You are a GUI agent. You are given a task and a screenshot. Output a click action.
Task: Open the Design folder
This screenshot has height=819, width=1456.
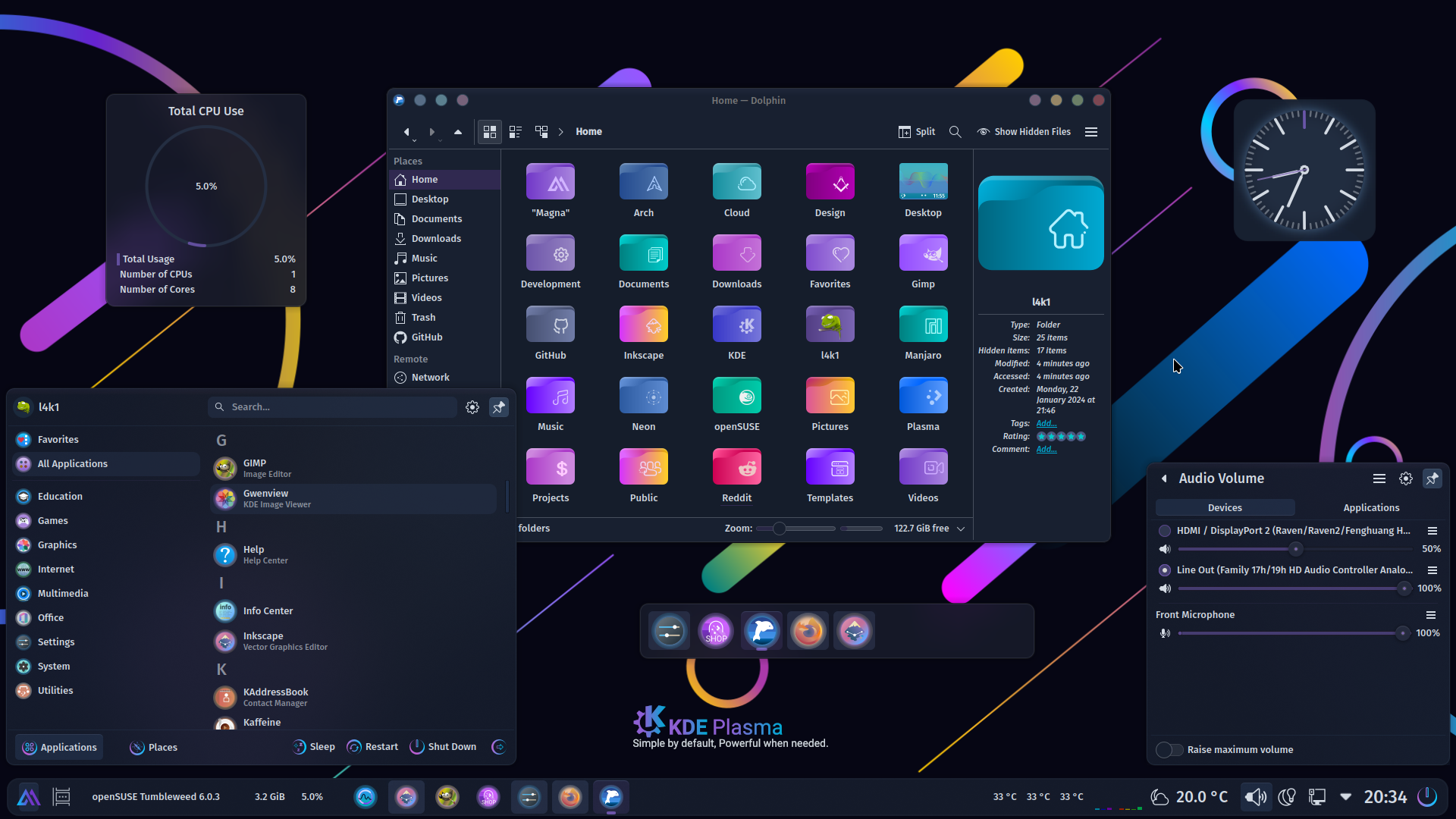pos(830,190)
